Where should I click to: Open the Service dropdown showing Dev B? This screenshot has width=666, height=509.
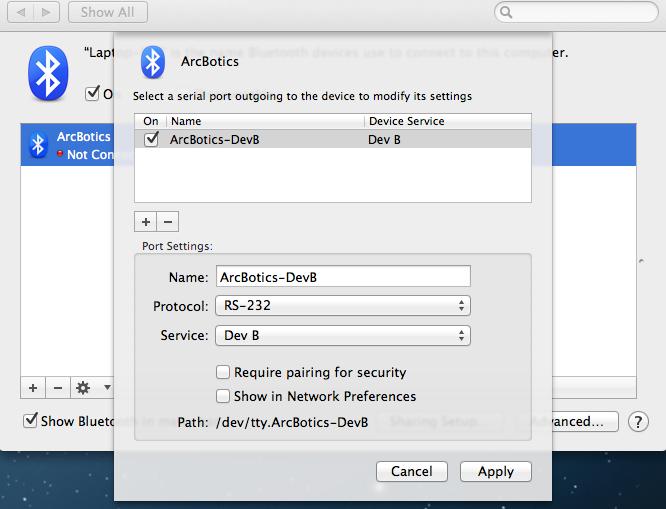click(x=343, y=336)
